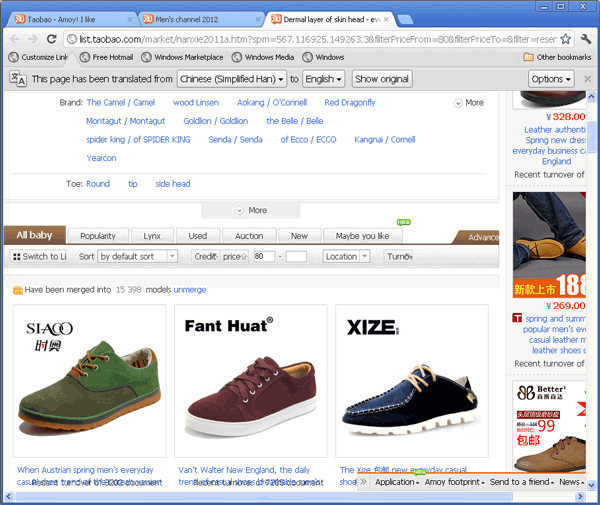The width and height of the screenshot is (600, 505).
Task: Click the translate icon in translation bar
Action: [x=18, y=78]
